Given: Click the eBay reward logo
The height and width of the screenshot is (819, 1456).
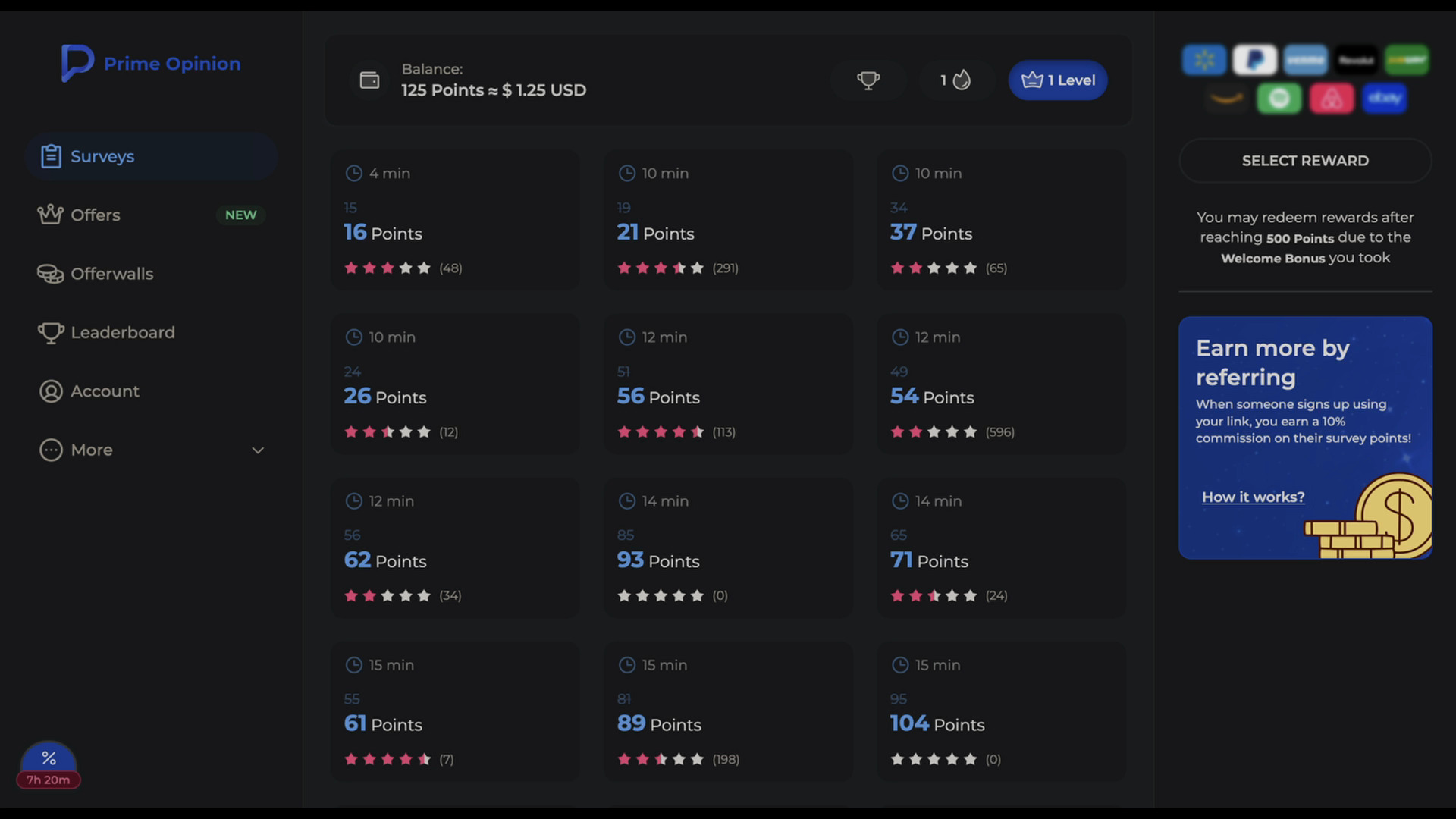Looking at the screenshot, I should [1384, 99].
